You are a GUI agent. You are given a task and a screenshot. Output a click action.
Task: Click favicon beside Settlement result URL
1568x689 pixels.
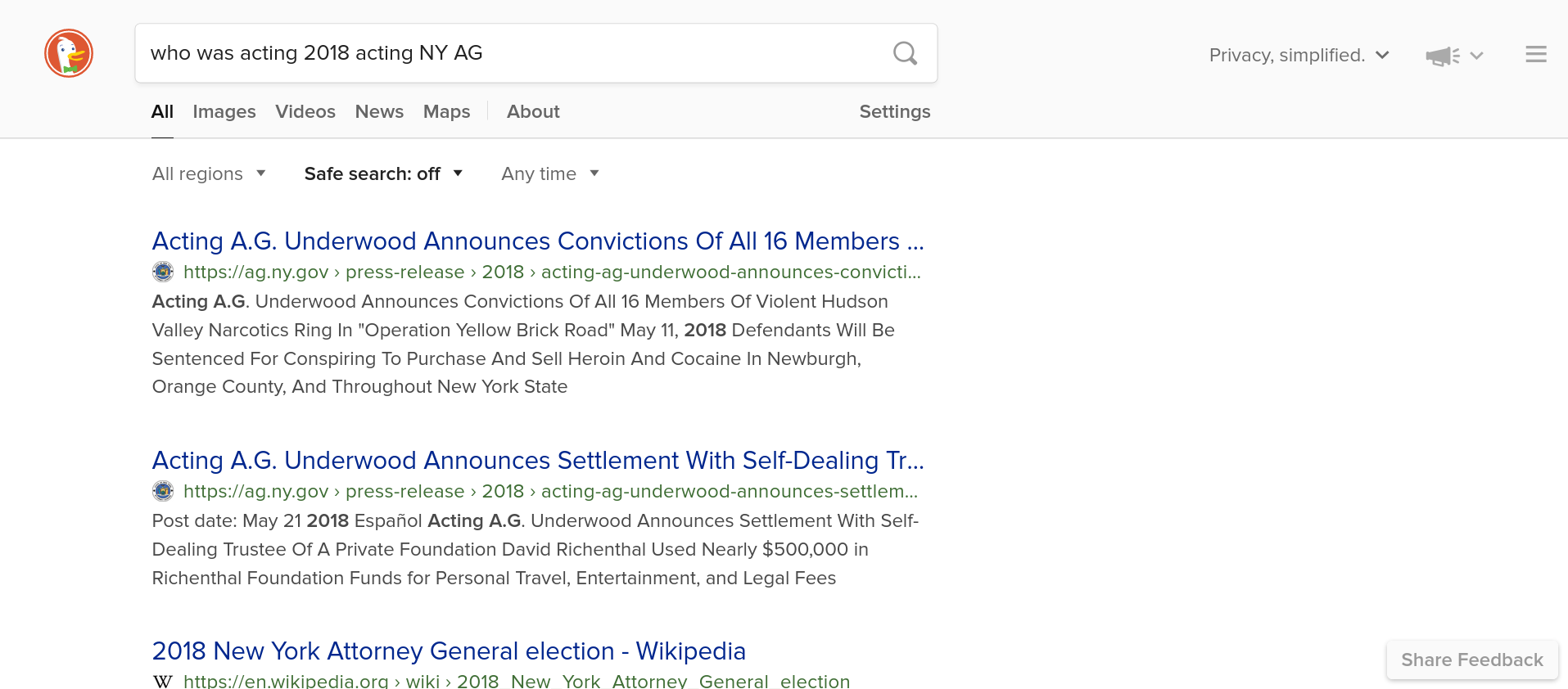[x=163, y=491]
